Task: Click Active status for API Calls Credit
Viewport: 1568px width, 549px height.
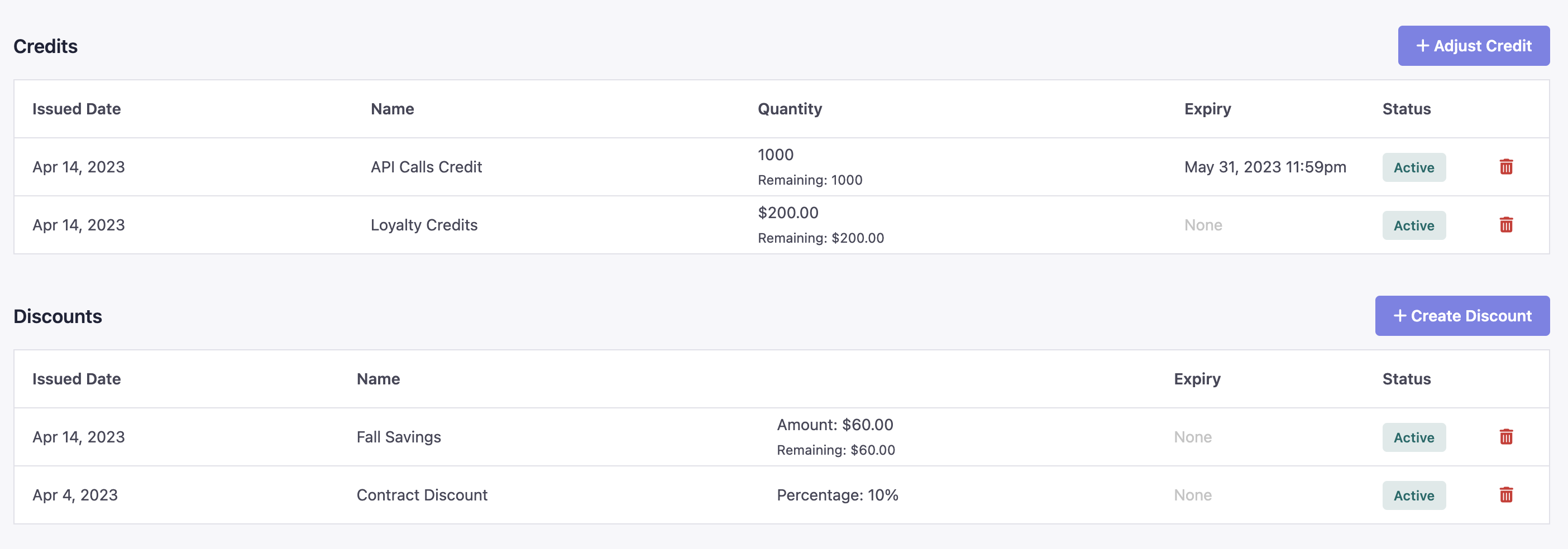Action: [1413, 167]
